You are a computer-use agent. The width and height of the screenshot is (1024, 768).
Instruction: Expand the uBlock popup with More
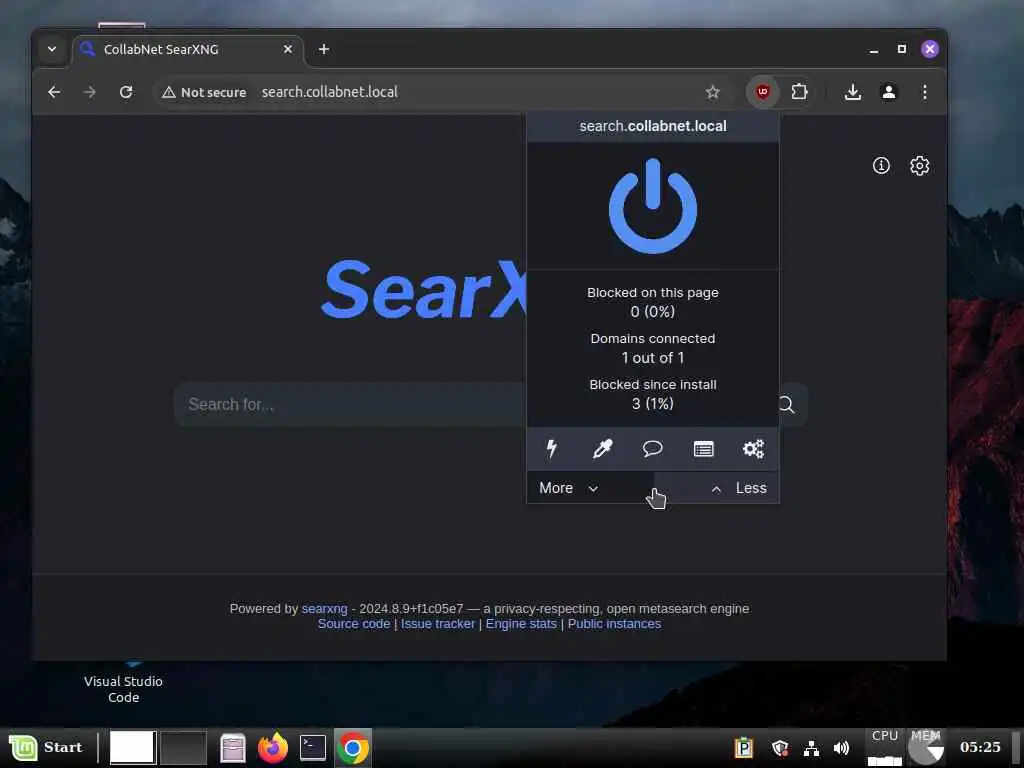coord(569,488)
